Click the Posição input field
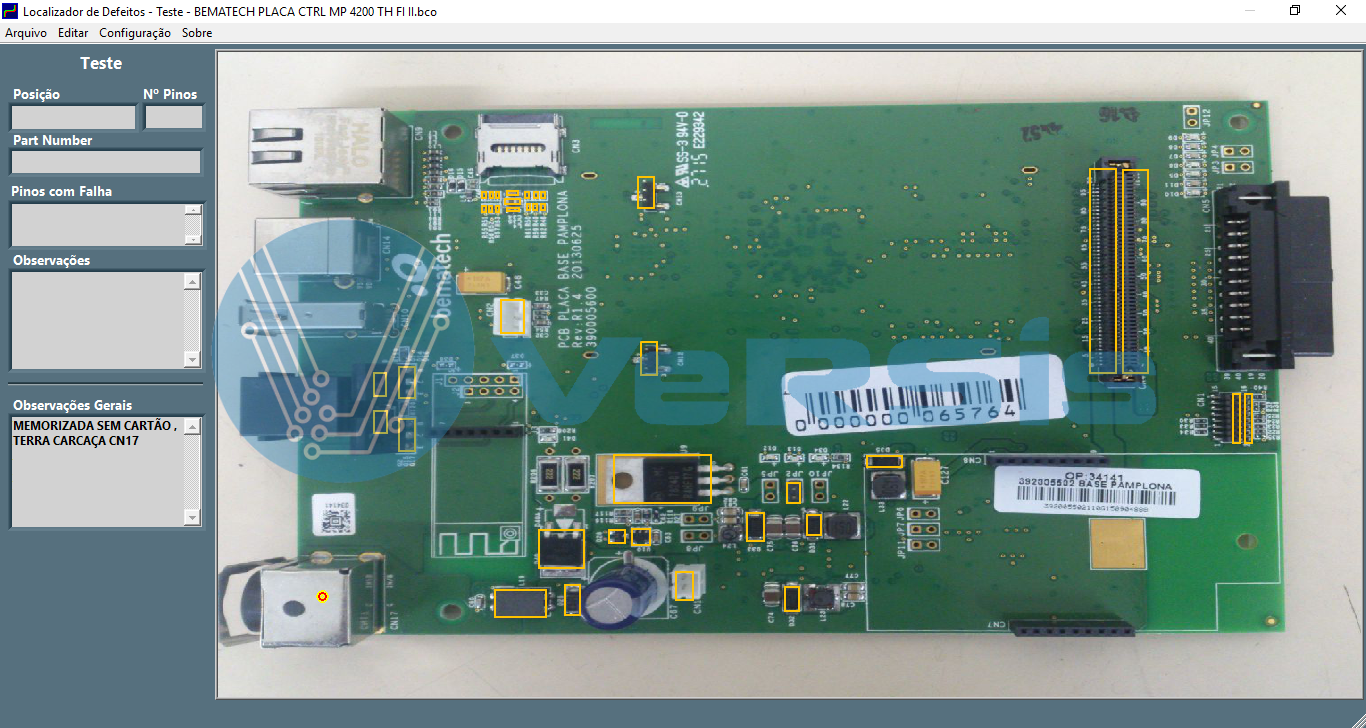The width and height of the screenshot is (1366, 728). click(73, 117)
